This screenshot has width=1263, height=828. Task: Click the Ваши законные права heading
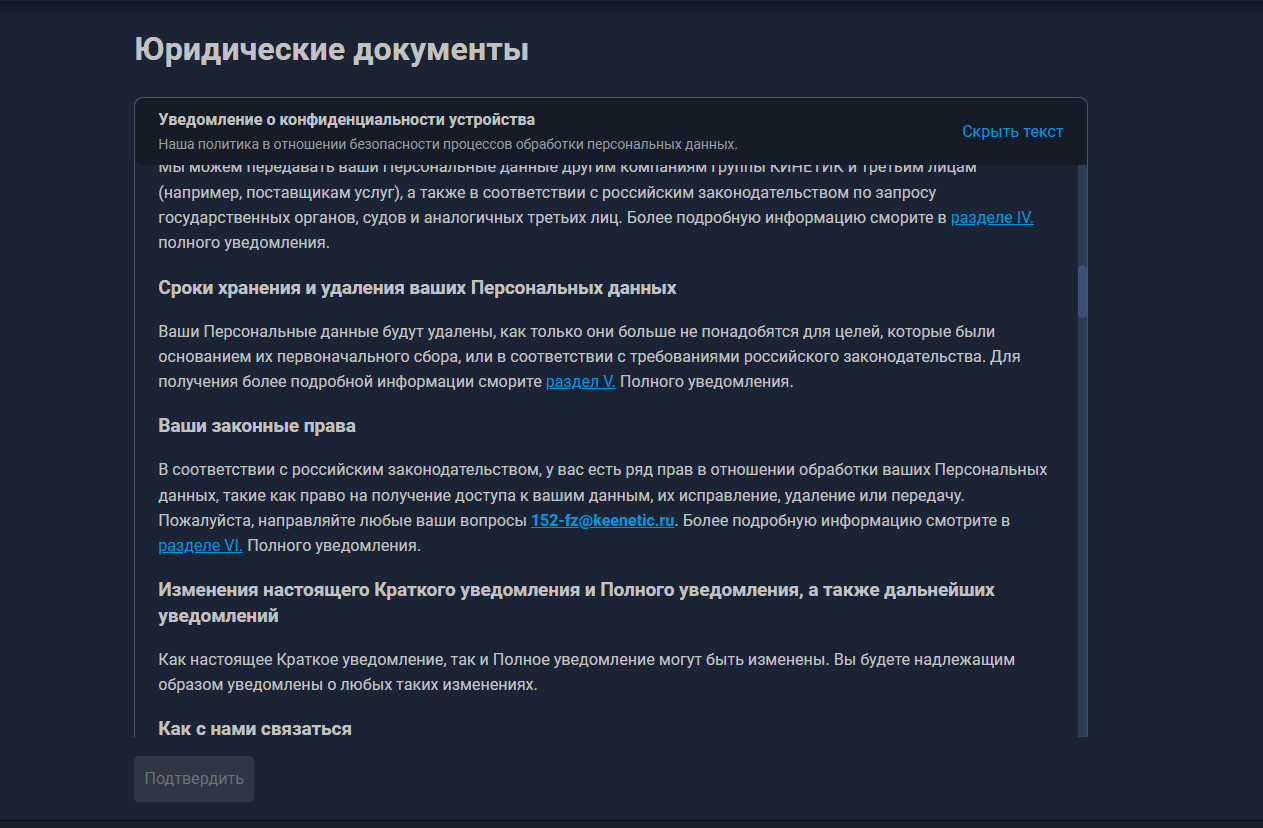(257, 426)
